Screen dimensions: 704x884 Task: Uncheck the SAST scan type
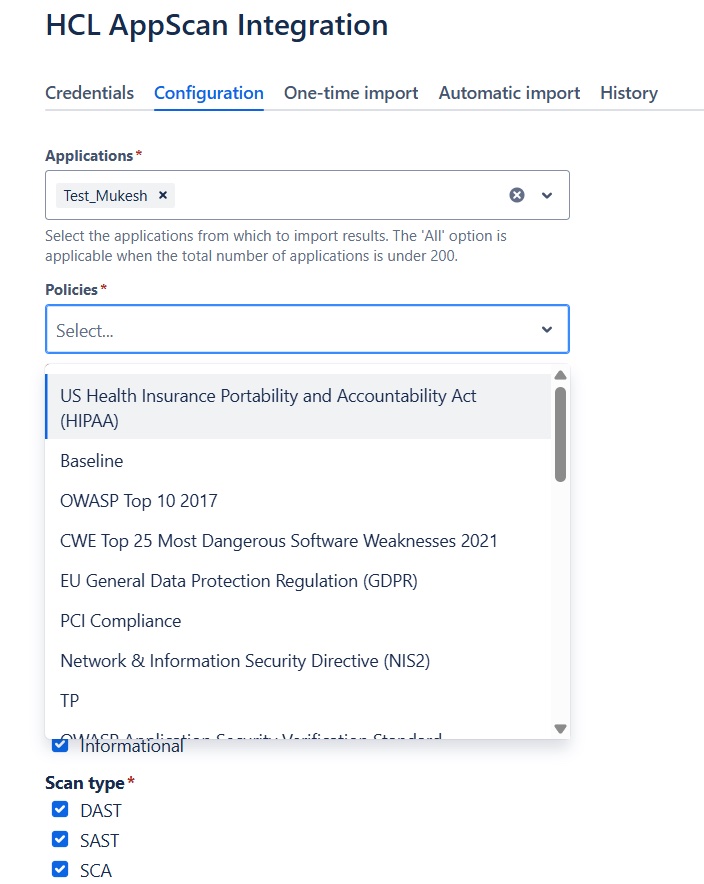[60, 840]
